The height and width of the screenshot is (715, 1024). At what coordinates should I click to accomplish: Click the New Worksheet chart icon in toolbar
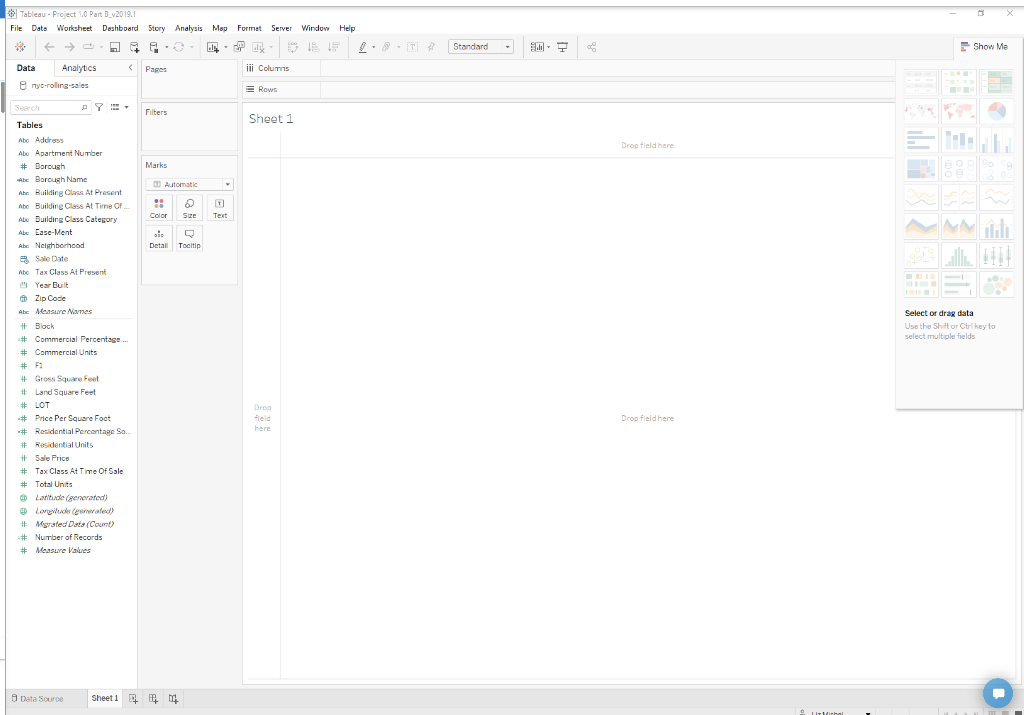[x=212, y=47]
